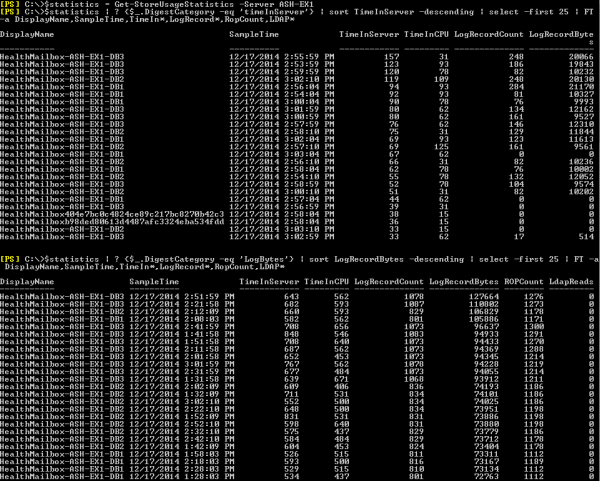
Task: Click the DisplayName header of the first table
Action: [x=26, y=34]
